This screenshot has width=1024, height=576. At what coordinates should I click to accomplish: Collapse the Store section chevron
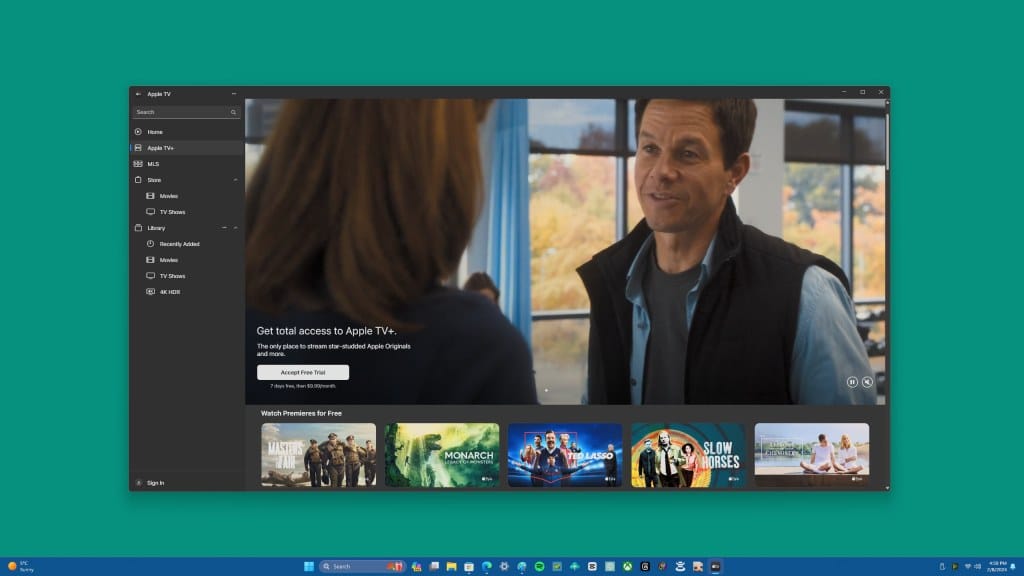click(236, 180)
